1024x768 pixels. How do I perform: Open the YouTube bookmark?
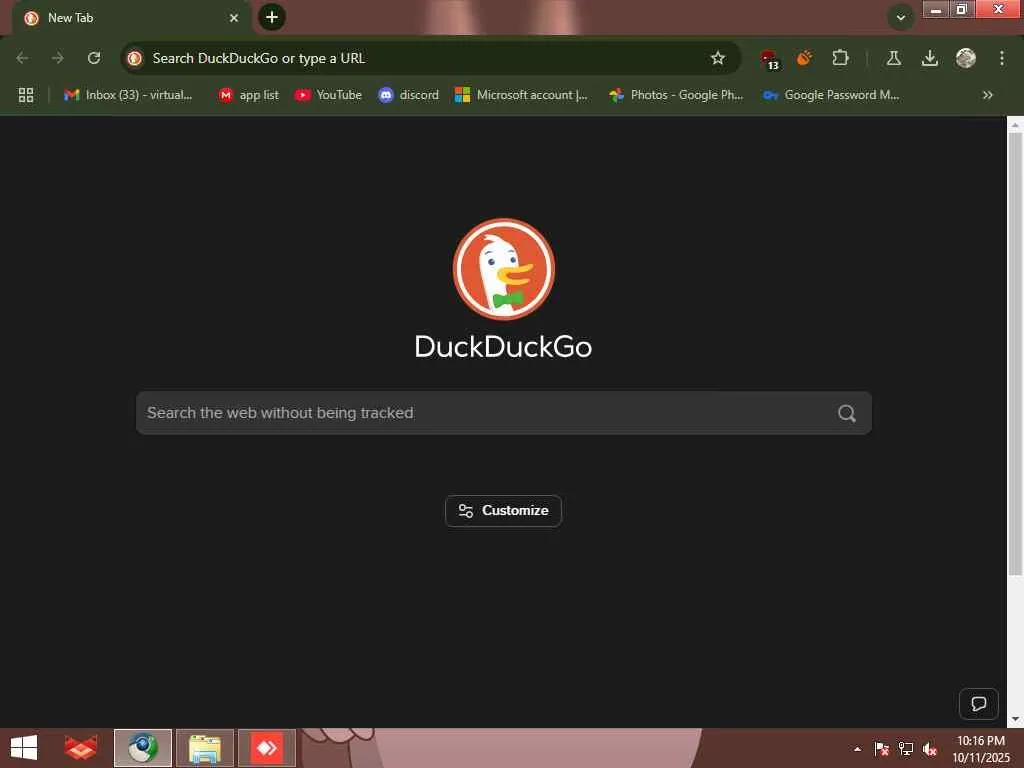[328, 95]
